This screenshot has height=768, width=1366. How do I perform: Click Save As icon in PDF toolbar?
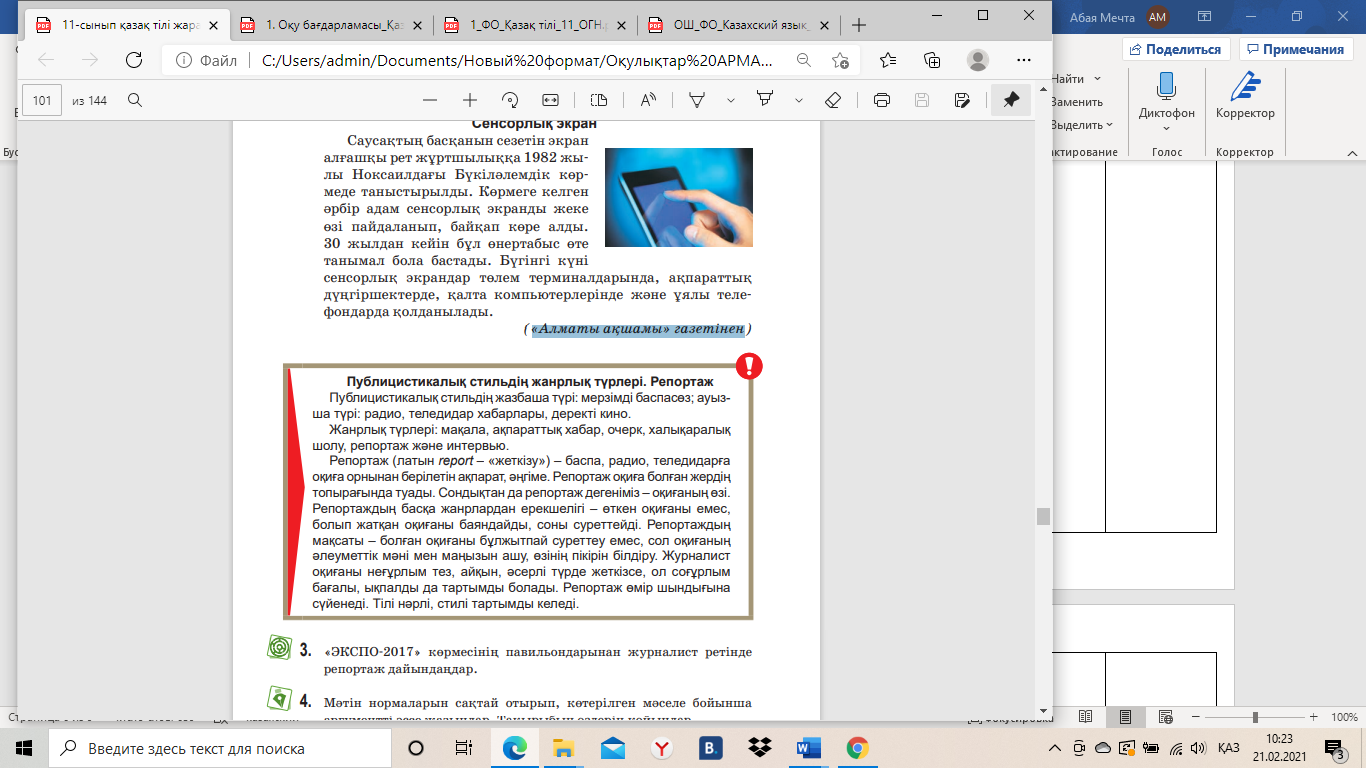pos(962,100)
